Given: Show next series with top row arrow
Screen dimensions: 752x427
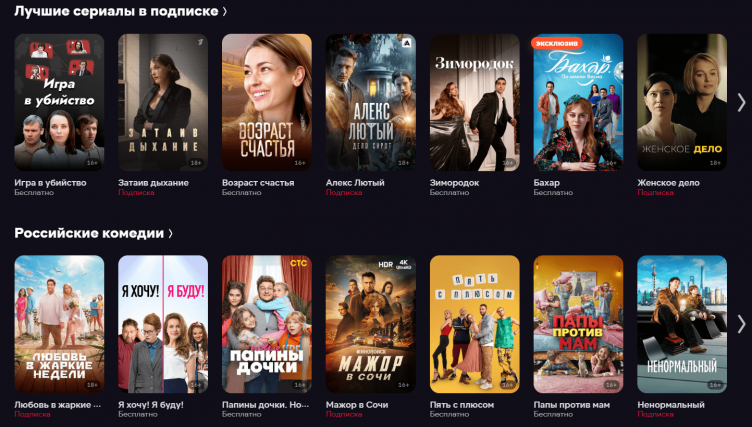Looking at the screenshot, I should tap(741, 102).
